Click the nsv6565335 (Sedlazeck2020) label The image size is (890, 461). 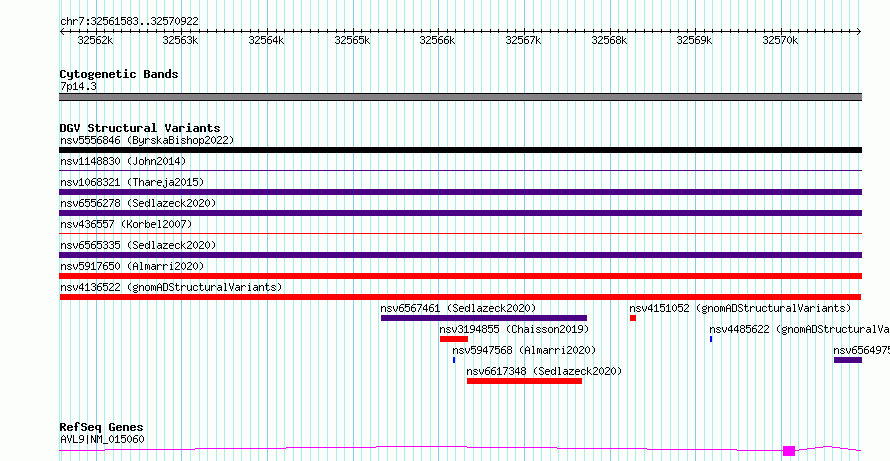(138, 245)
